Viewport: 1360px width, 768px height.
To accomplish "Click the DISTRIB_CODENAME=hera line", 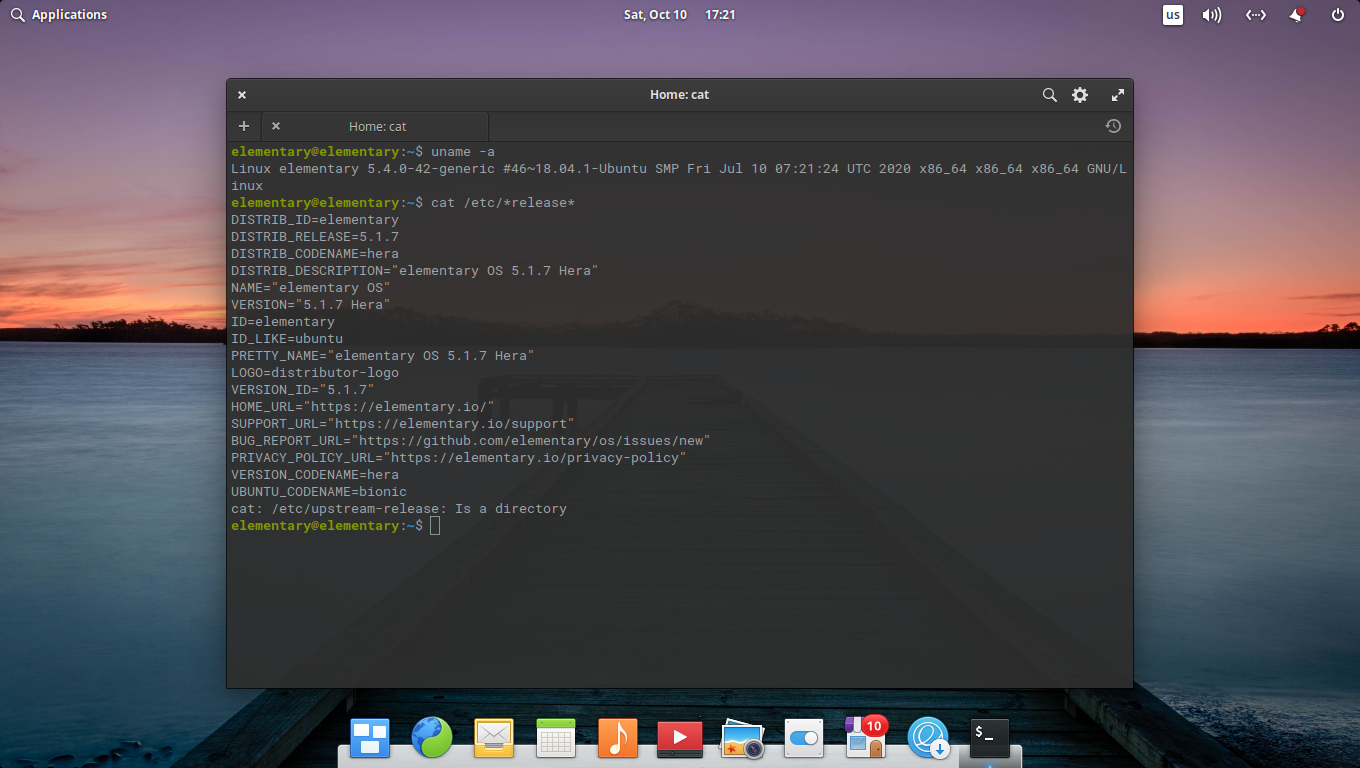I will 315,254.
